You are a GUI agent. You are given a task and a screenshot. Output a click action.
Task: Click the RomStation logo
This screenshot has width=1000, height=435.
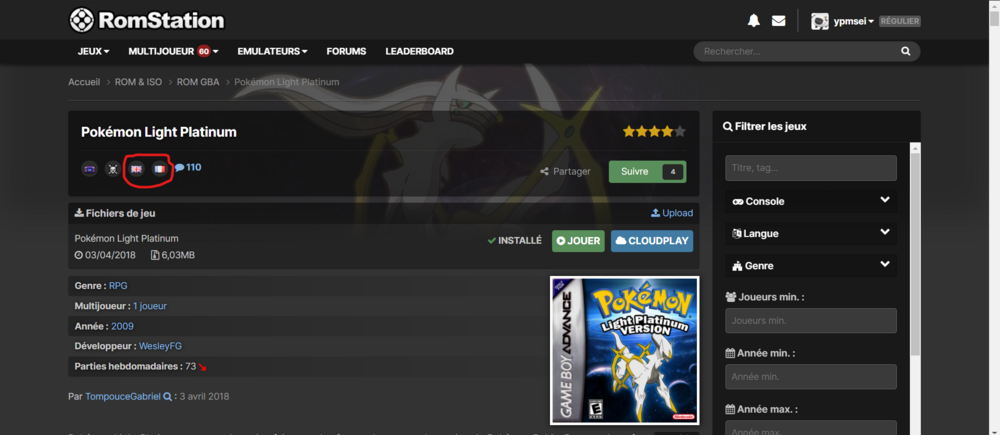147,20
